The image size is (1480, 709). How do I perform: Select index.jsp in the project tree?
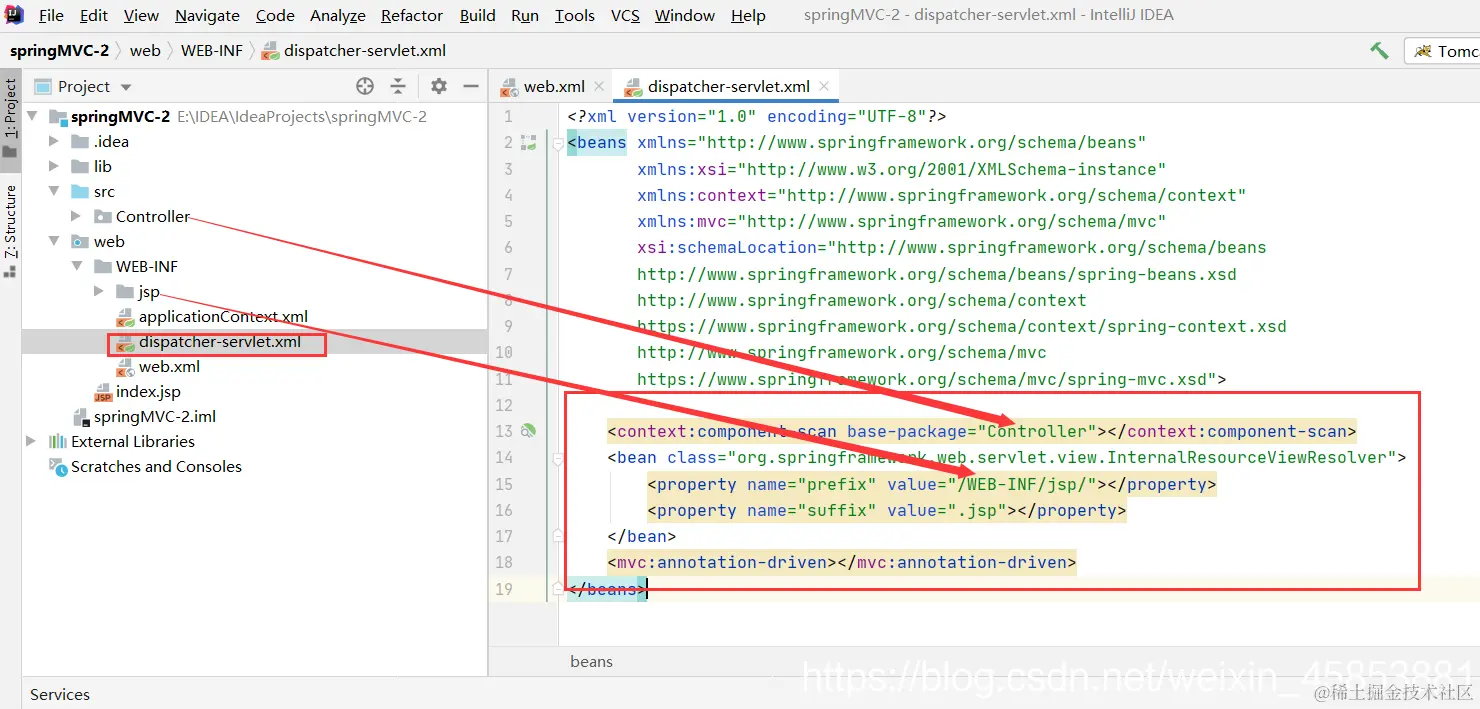coord(148,391)
